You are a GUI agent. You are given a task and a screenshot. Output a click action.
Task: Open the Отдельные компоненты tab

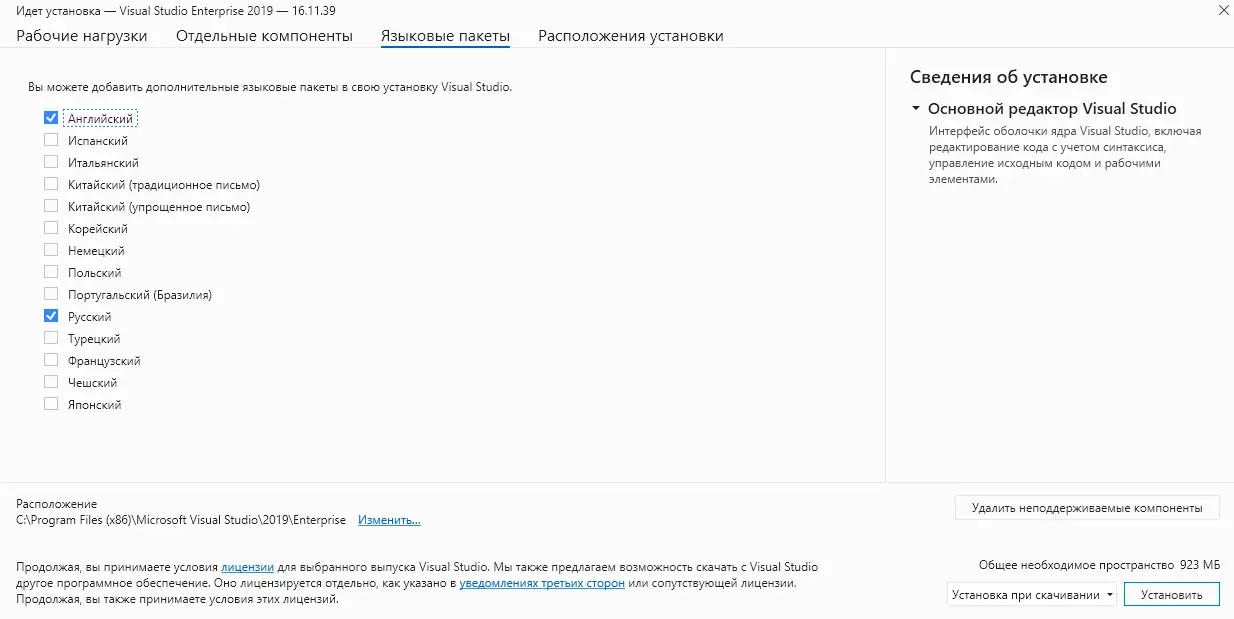click(x=264, y=36)
